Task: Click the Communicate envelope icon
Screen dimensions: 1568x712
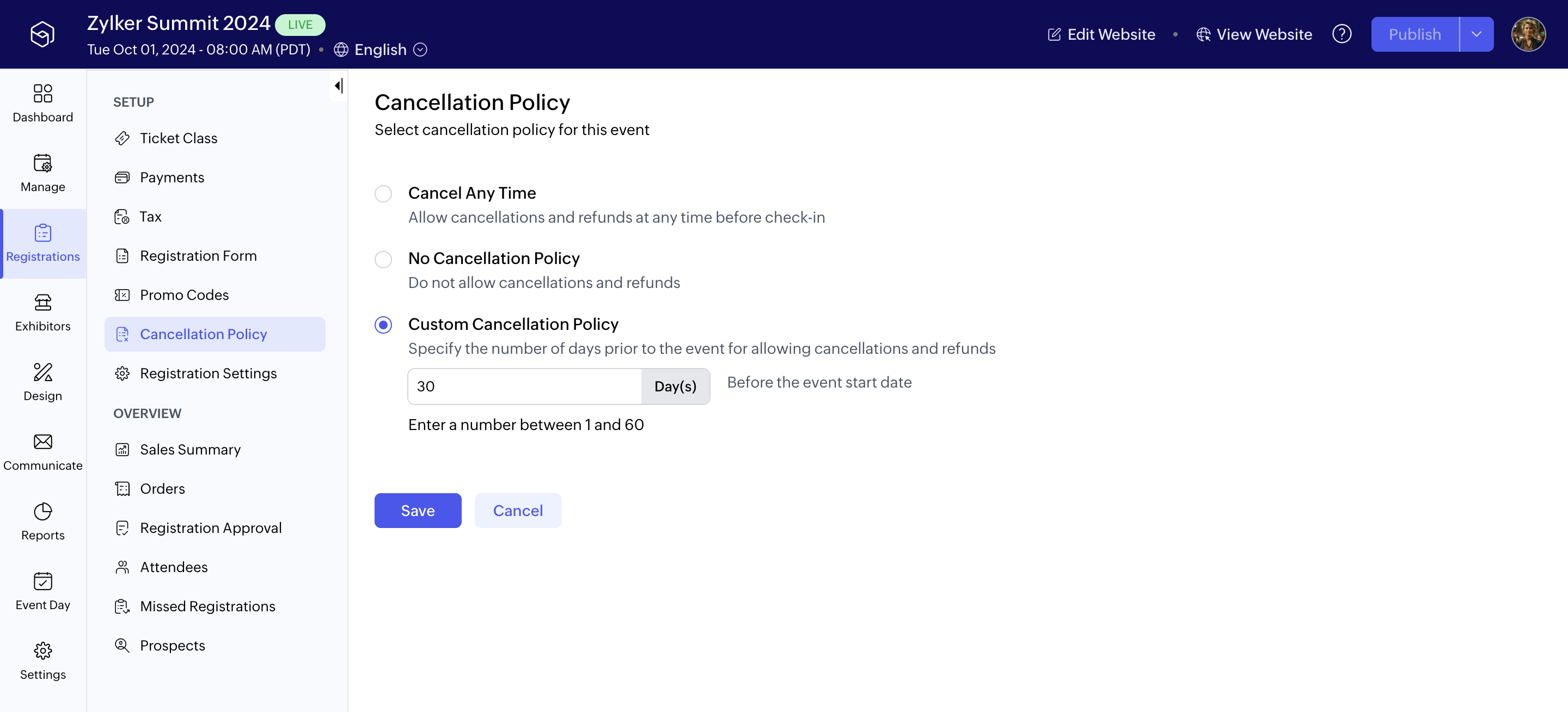Action: tap(42, 442)
